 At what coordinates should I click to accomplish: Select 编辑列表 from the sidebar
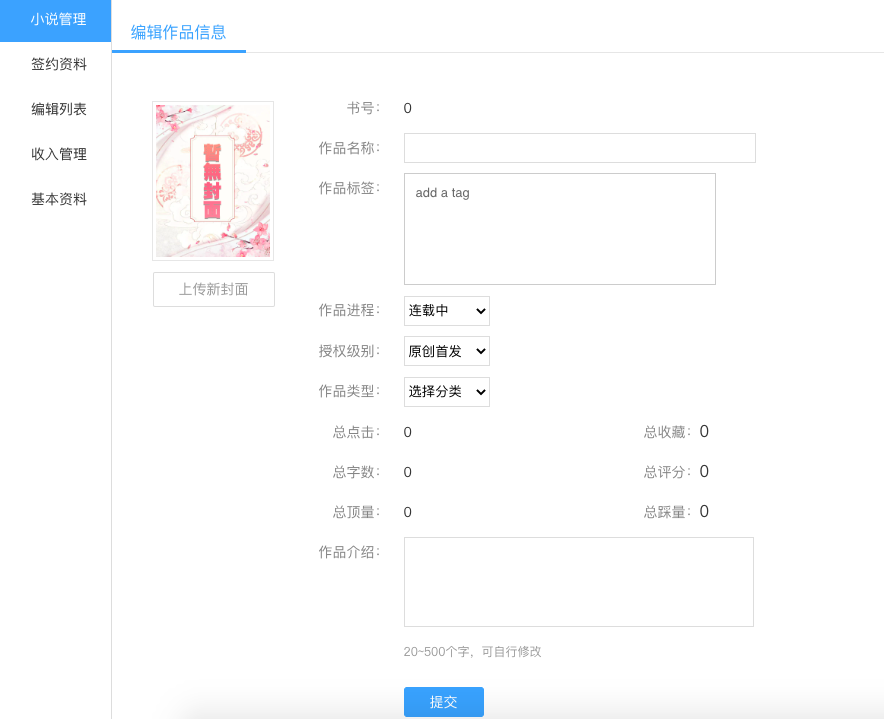click(58, 109)
